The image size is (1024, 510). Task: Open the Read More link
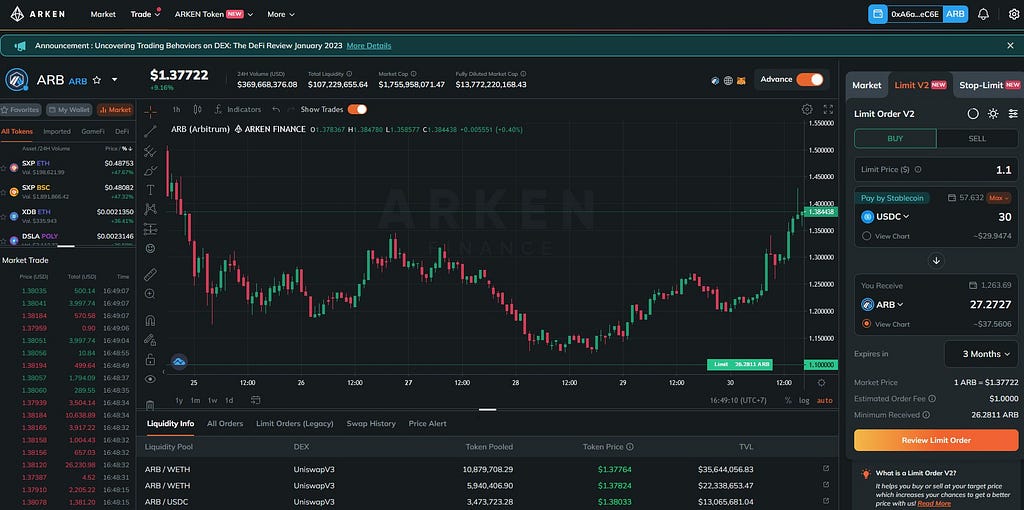tap(934, 503)
